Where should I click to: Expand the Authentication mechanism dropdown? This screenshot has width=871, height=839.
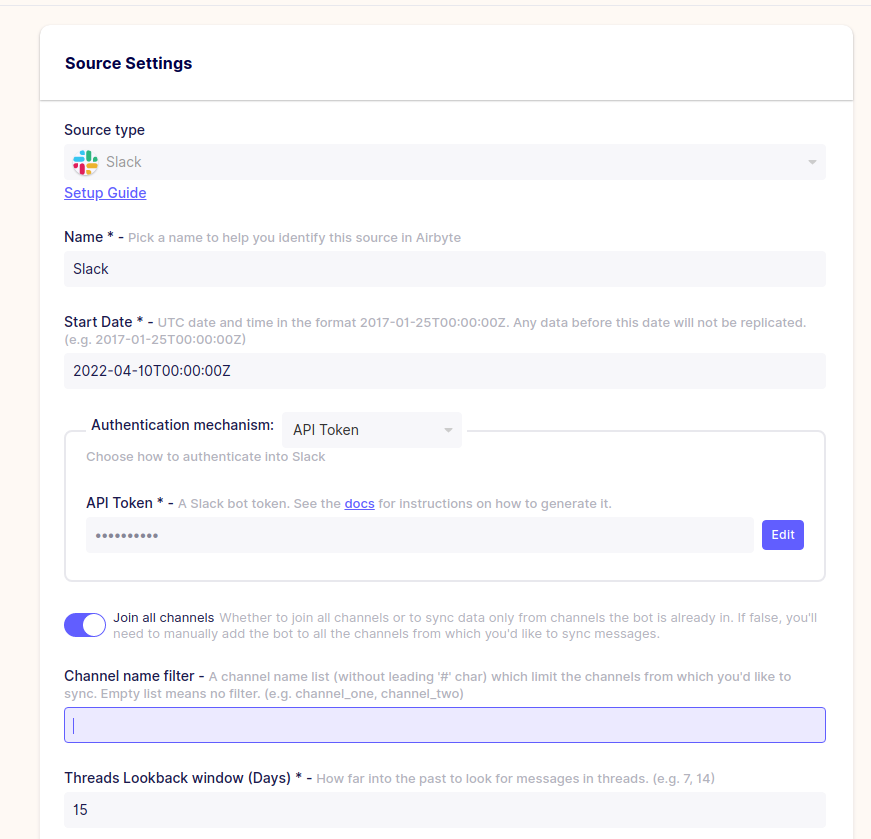[371, 430]
